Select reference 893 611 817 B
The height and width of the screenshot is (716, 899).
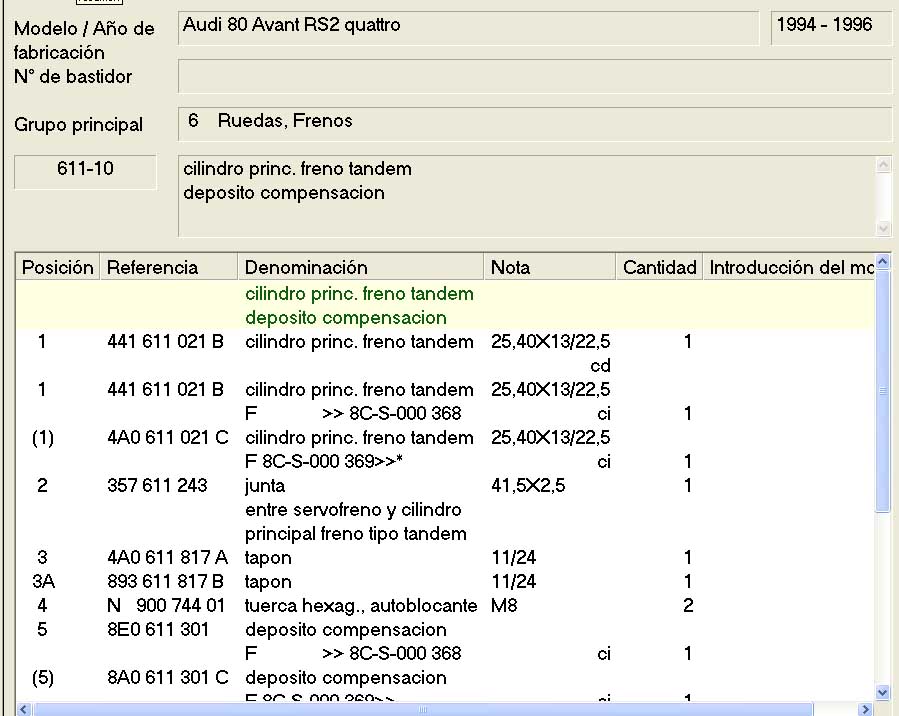pos(165,581)
